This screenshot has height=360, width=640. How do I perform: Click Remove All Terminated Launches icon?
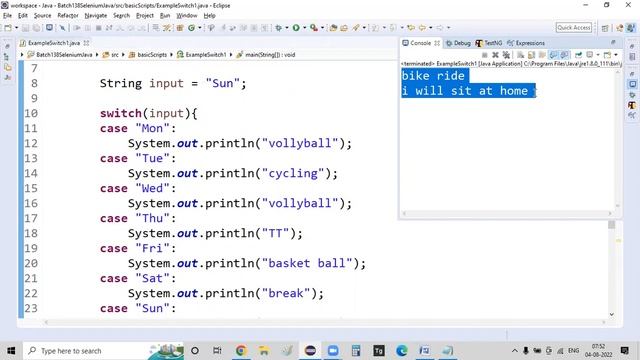click(506, 55)
